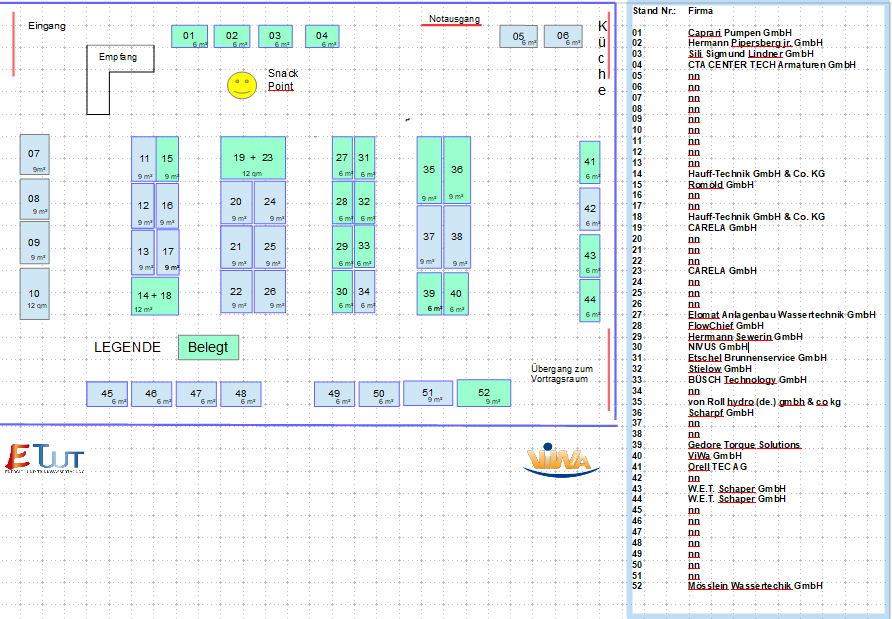Select booth 51 with 9 m² label
The width and height of the screenshot is (892, 619).
coord(428,393)
